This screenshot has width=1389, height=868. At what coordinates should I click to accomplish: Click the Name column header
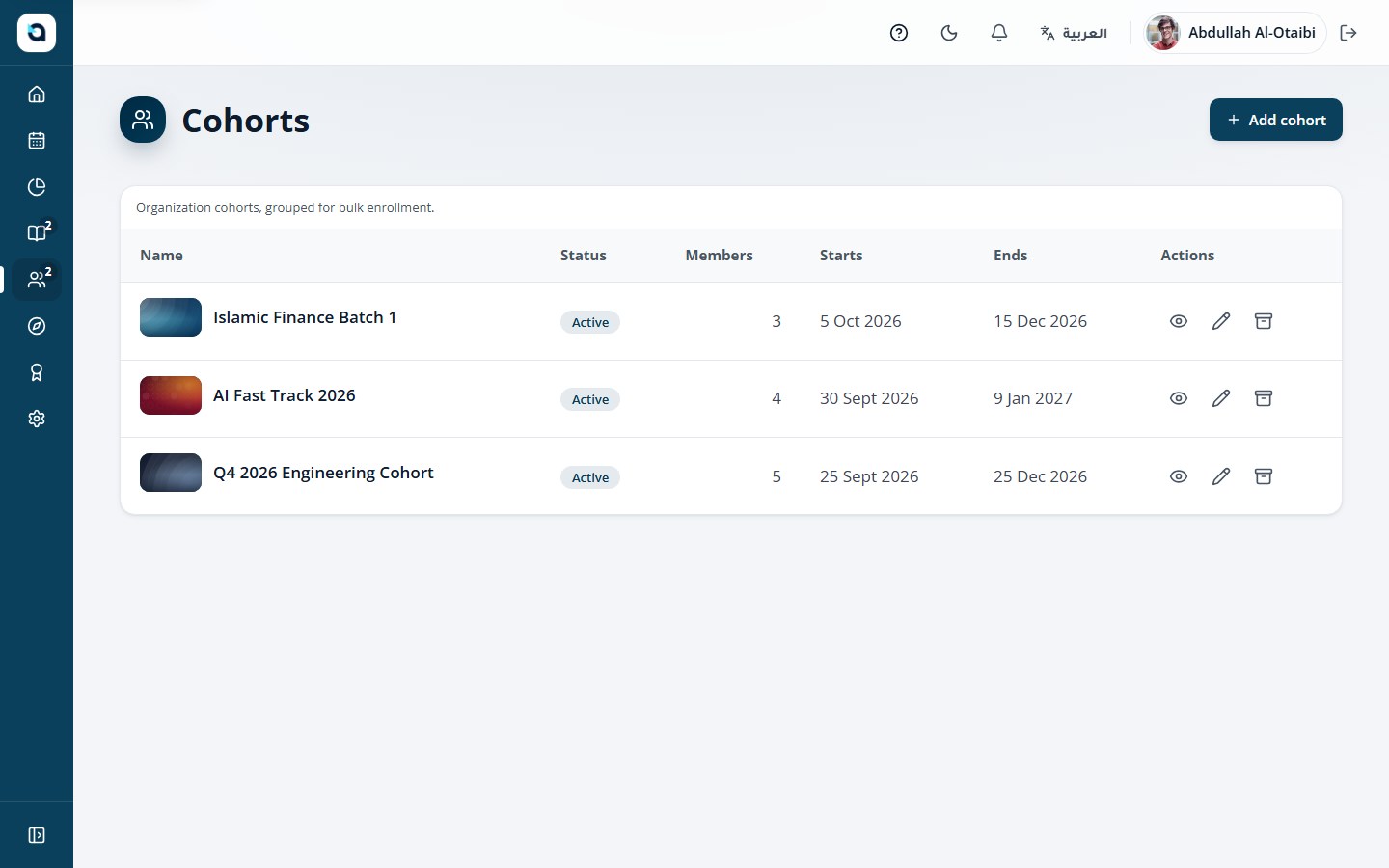tap(161, 256)
